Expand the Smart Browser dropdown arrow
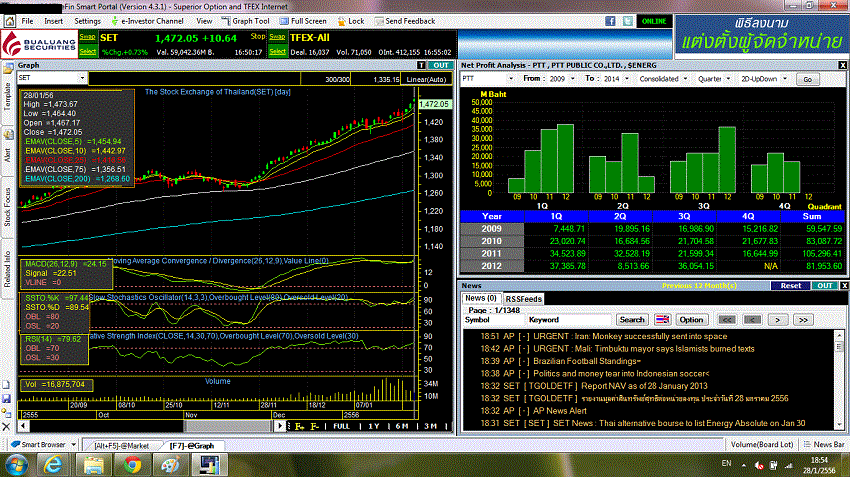The height and width of the screenshot is (477, 850). tap(73, 445)
